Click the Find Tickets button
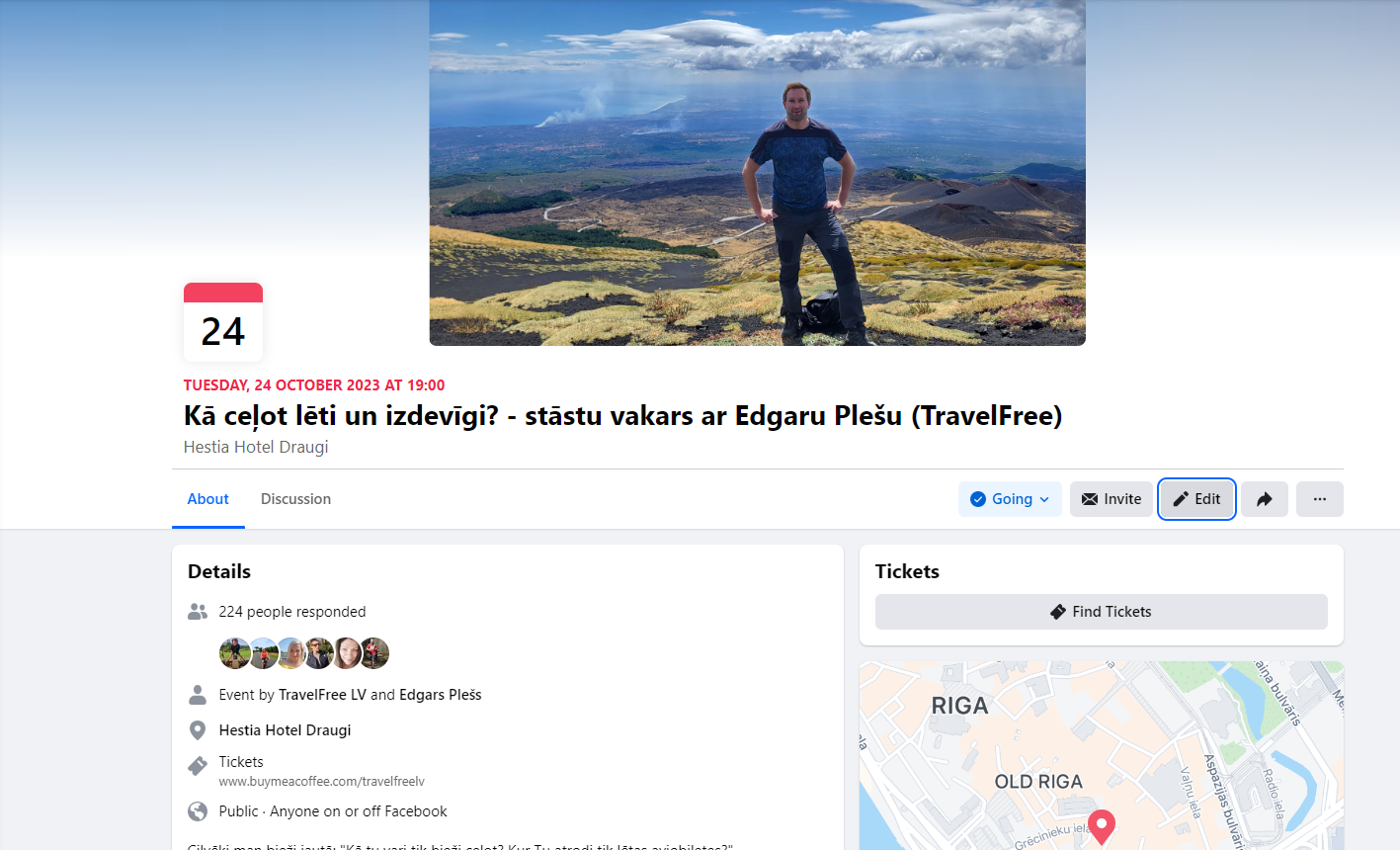 tap(1102, 612)
